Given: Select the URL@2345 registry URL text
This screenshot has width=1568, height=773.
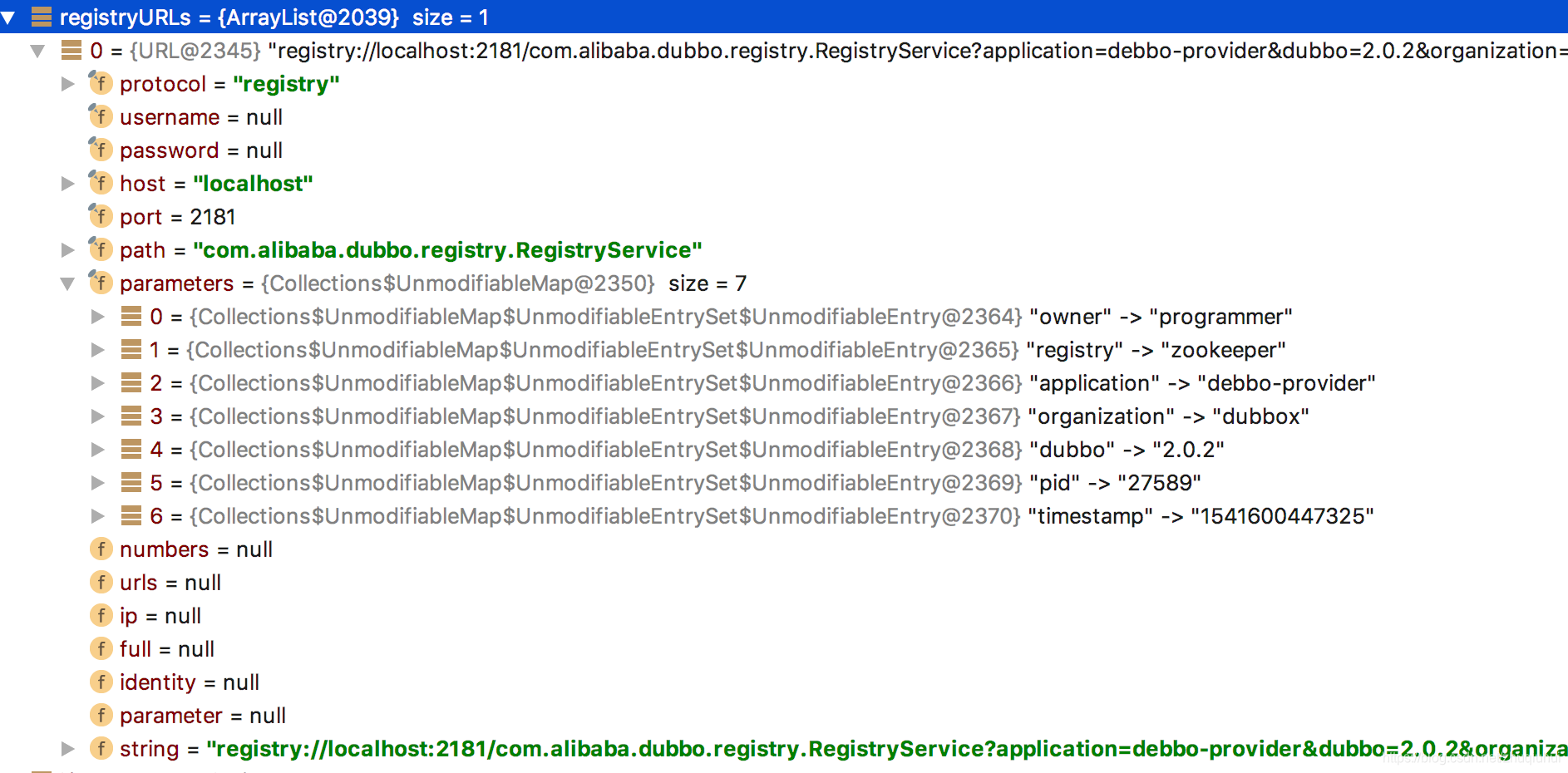Looking at the screenshot, I should (x=918, y=51).
